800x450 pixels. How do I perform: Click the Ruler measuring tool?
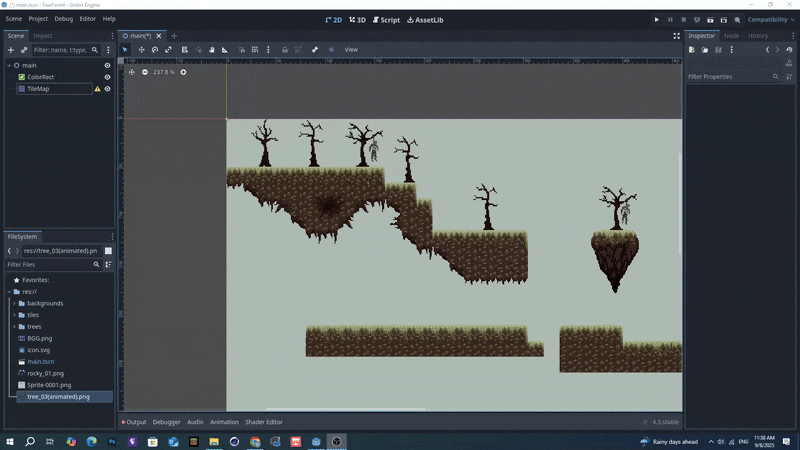click(225, 49)
